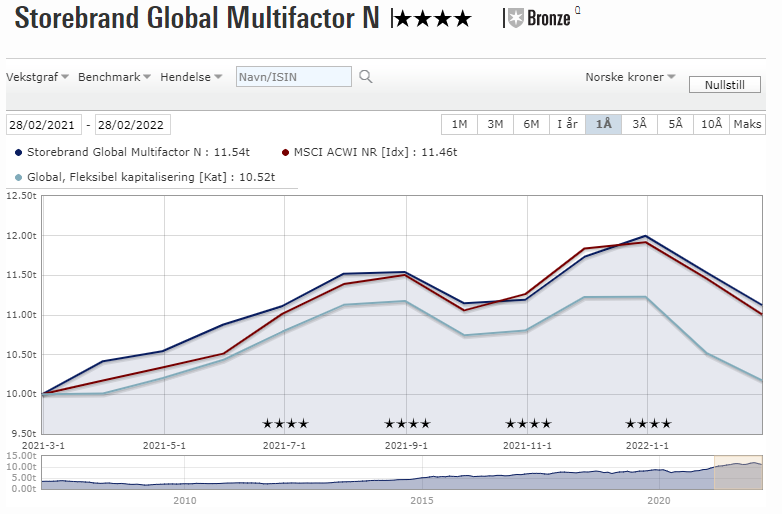Click the highlighted range selector in the overview chart
This screenshot has height=514, width=782.
(x=738, y=472)
